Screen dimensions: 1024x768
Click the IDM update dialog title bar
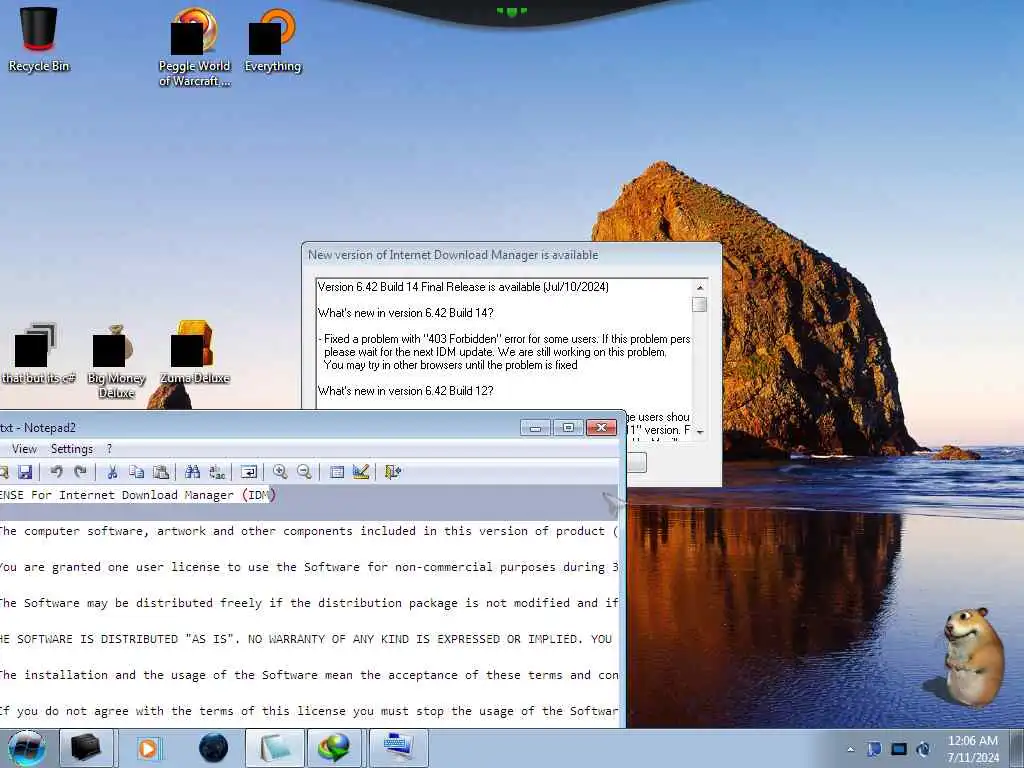(x=512, y=255)
